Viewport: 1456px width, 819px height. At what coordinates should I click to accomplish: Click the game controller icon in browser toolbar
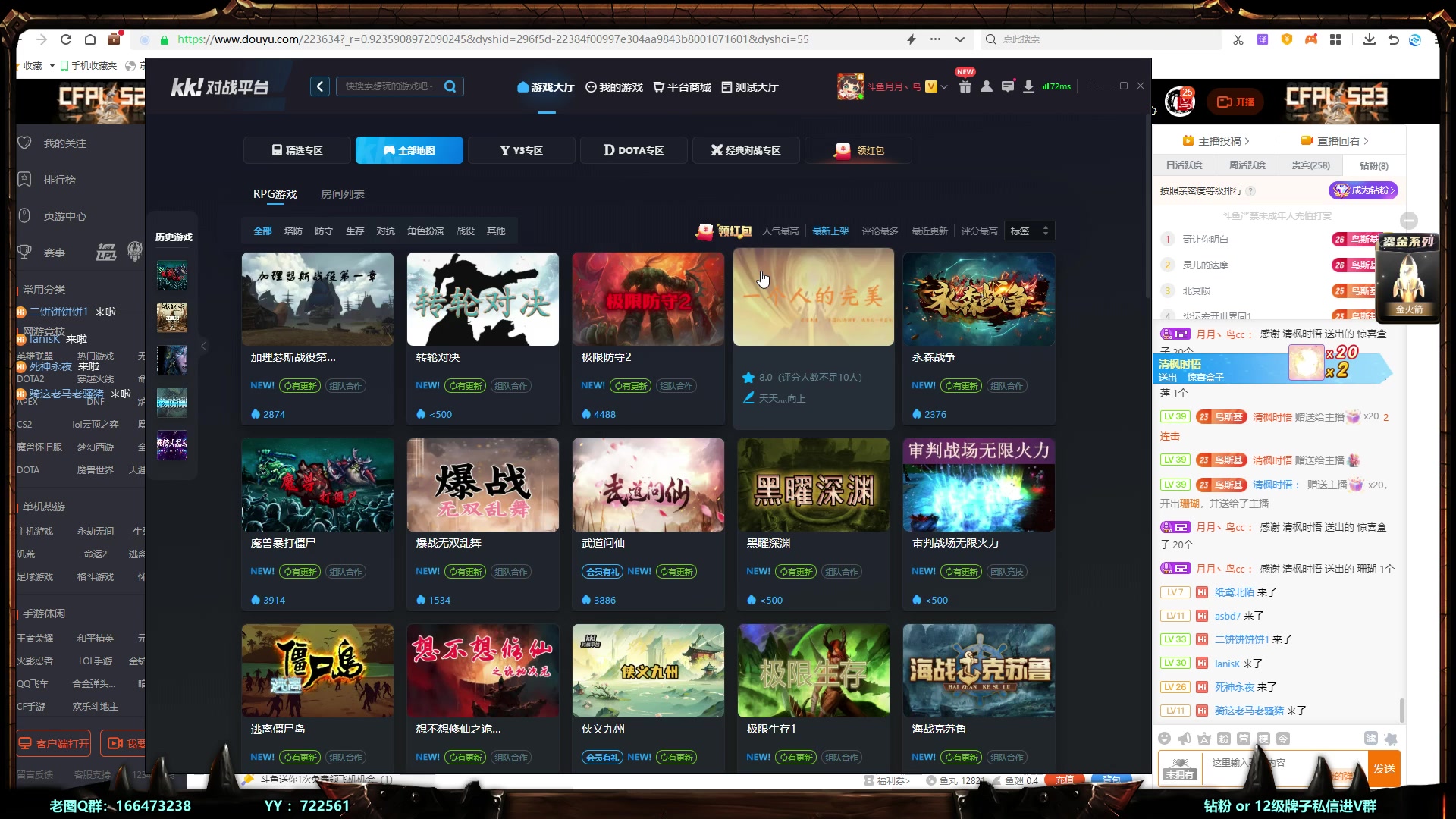pyautogui.click(x=1311, y=39)
